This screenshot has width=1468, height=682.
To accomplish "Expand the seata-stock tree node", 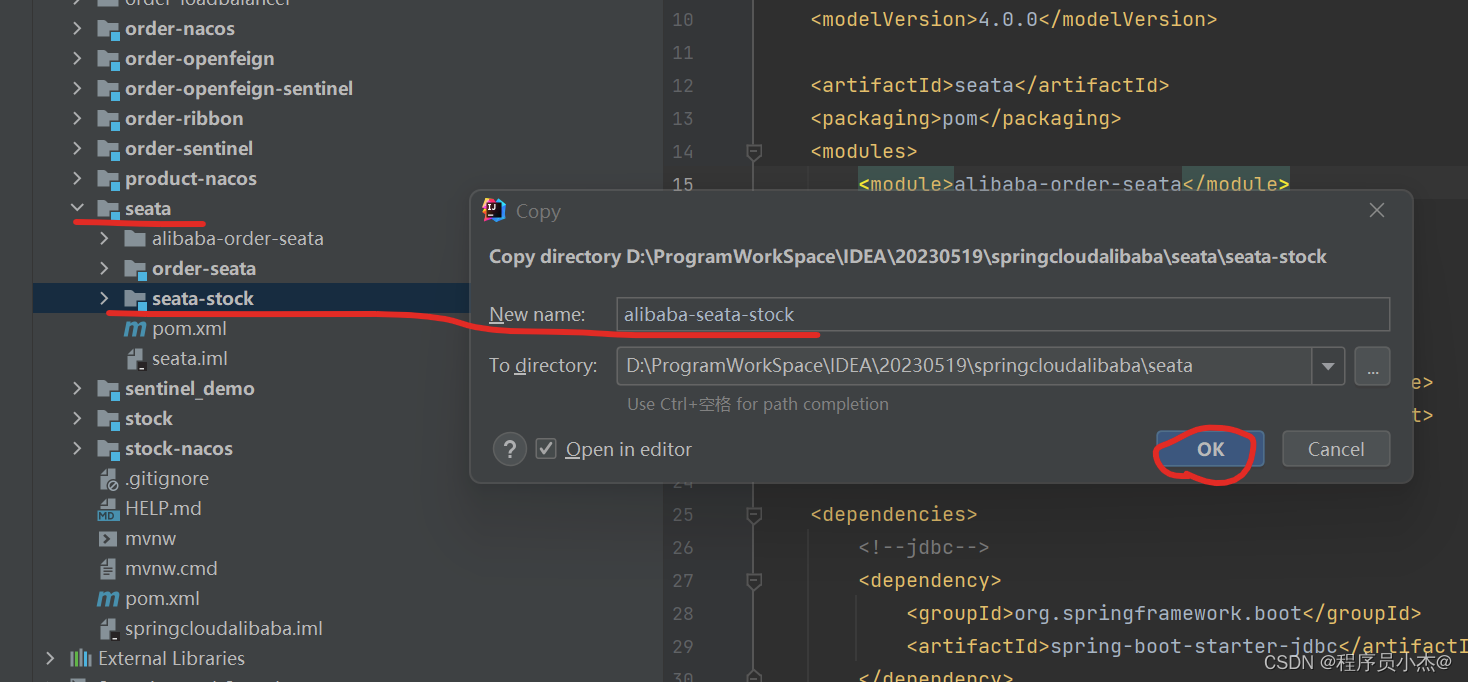I will (x=104, y=299).
